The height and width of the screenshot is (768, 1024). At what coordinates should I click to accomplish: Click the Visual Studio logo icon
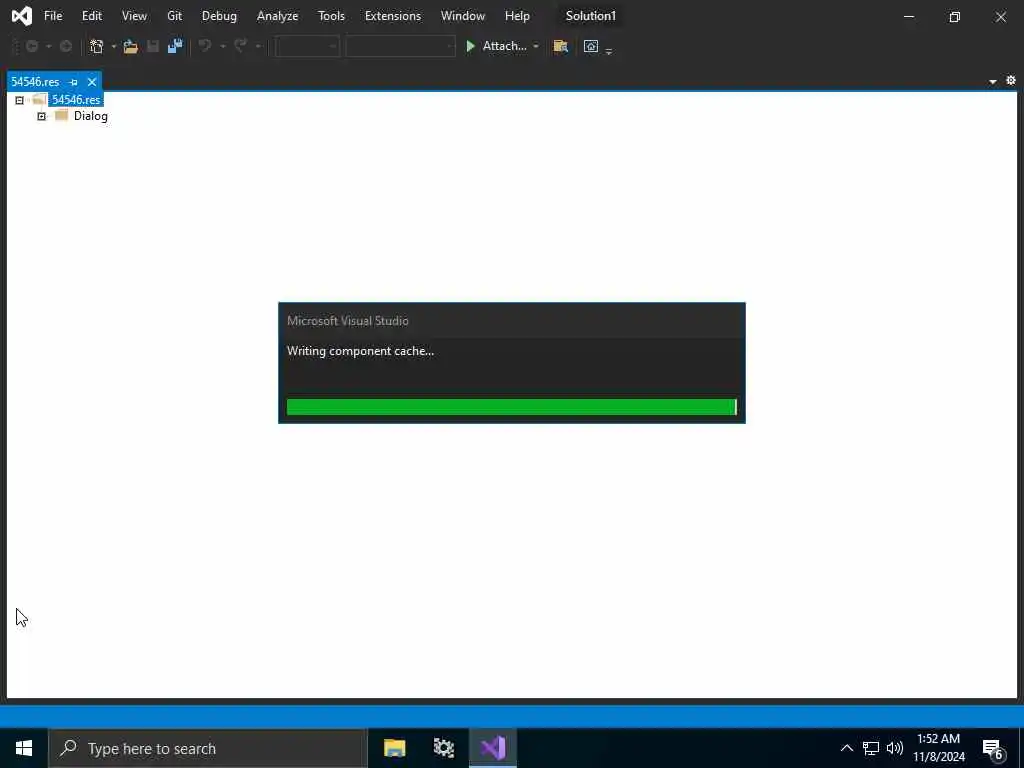pyautogui.click(x=22, y=16)
